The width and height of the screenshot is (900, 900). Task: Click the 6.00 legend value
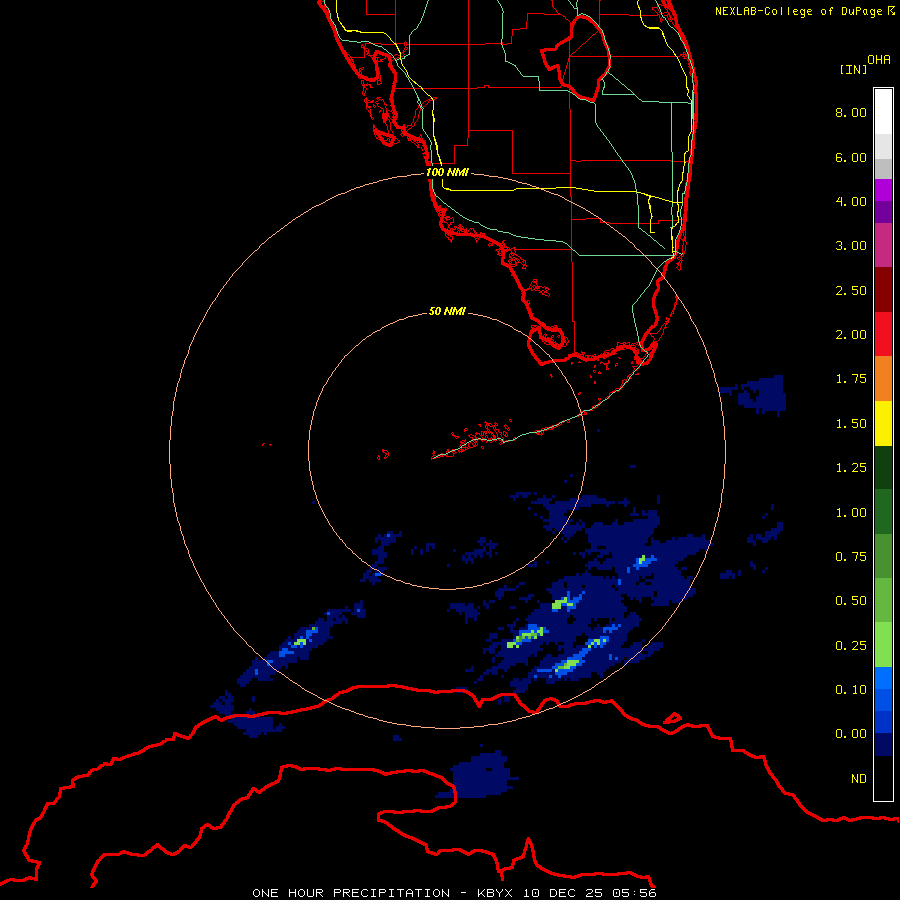tap(851, 157)
